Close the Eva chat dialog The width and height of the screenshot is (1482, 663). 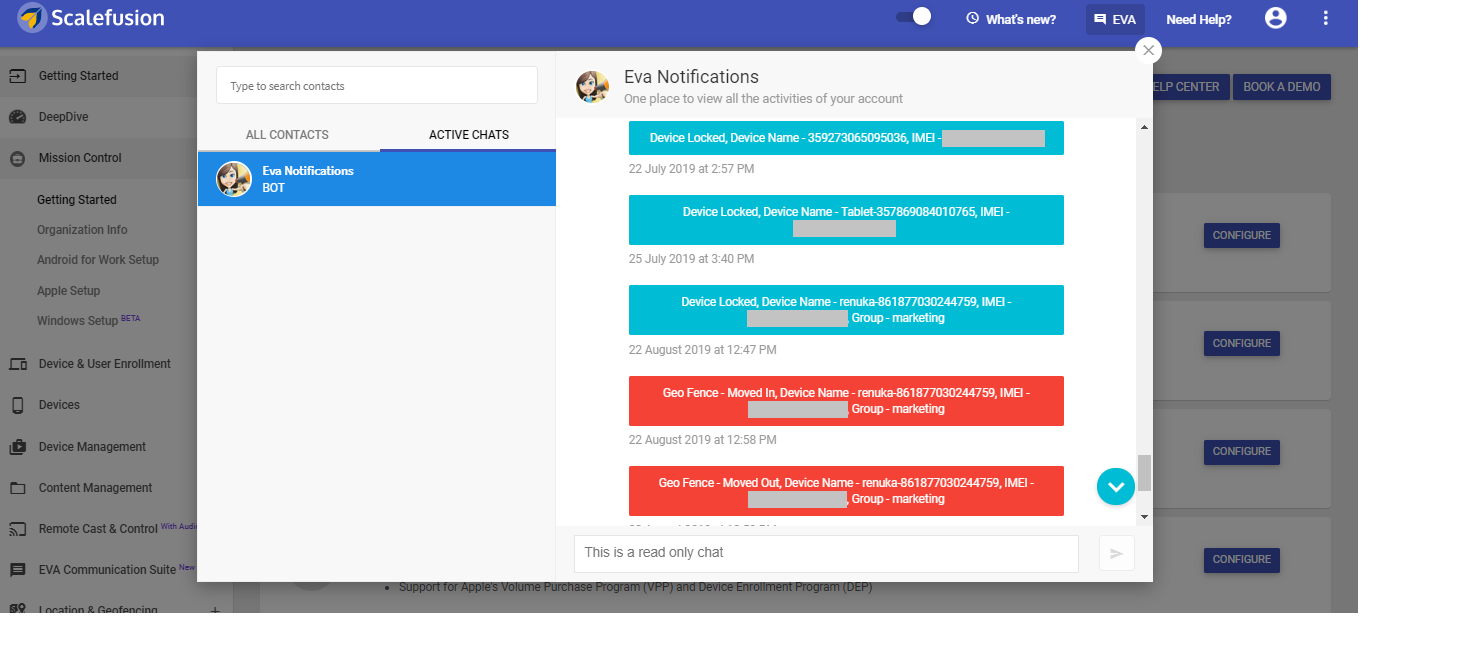pos(1148,50)
